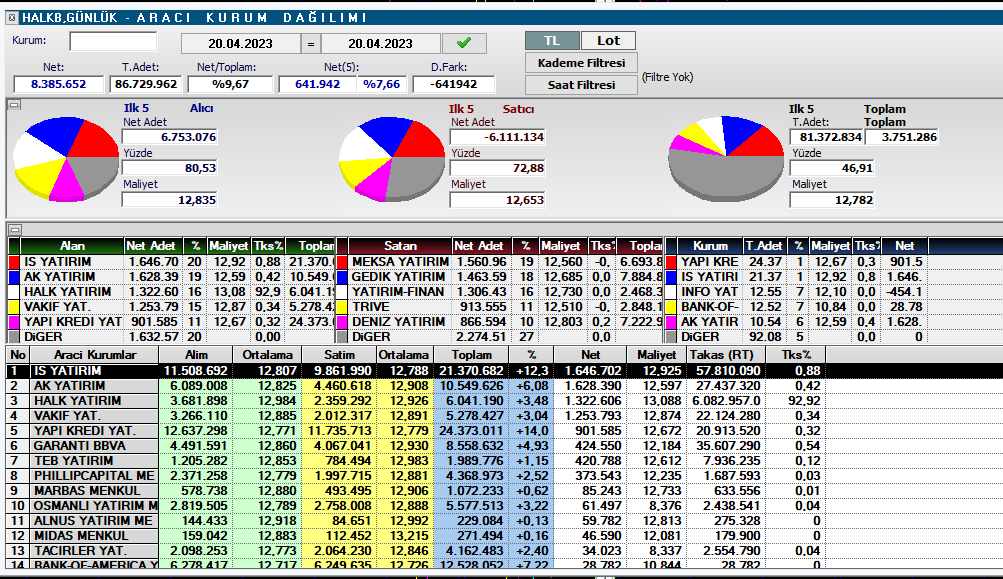
Task: Select PHILLIPCAPITAL ME row
Action: pos(416,476)
